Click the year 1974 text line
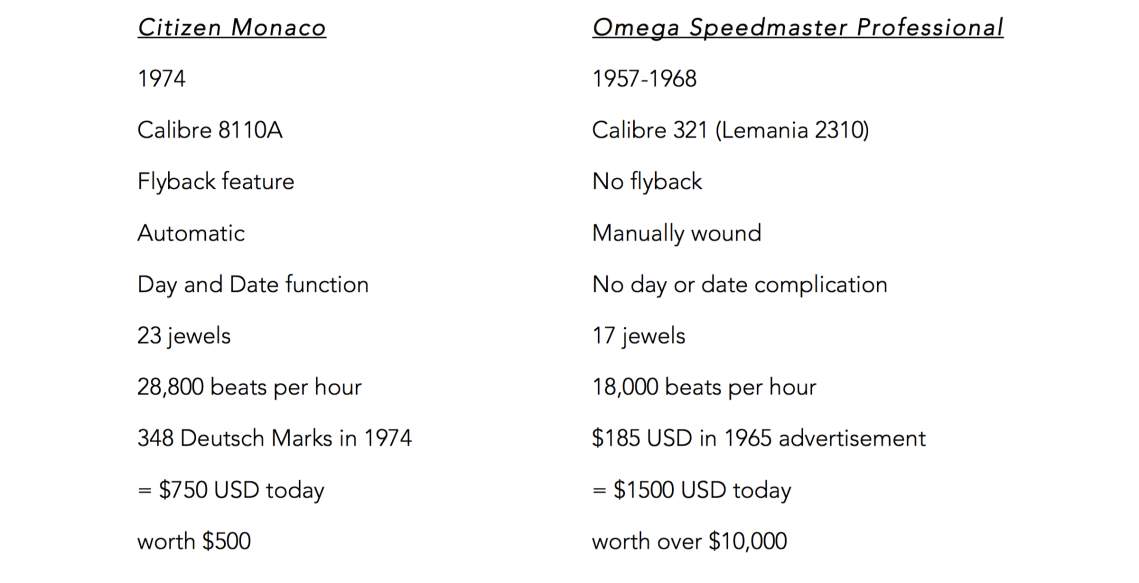1139x583 pixels. click(162, 79)
